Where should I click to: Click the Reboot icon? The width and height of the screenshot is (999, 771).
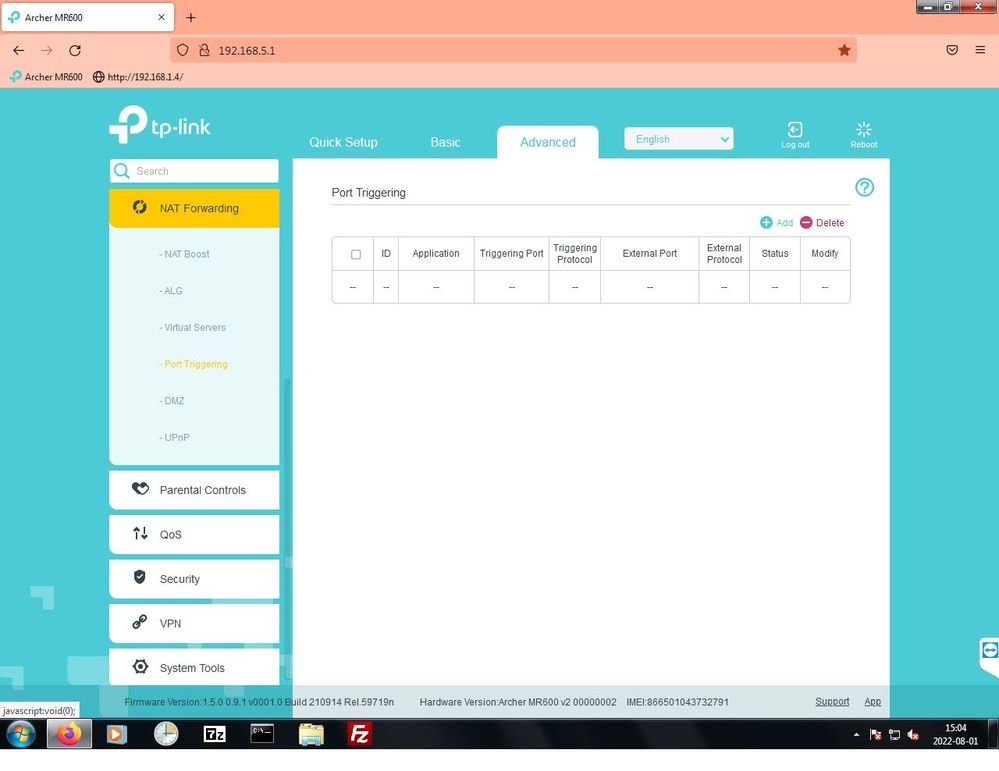[x=864, y=130]
